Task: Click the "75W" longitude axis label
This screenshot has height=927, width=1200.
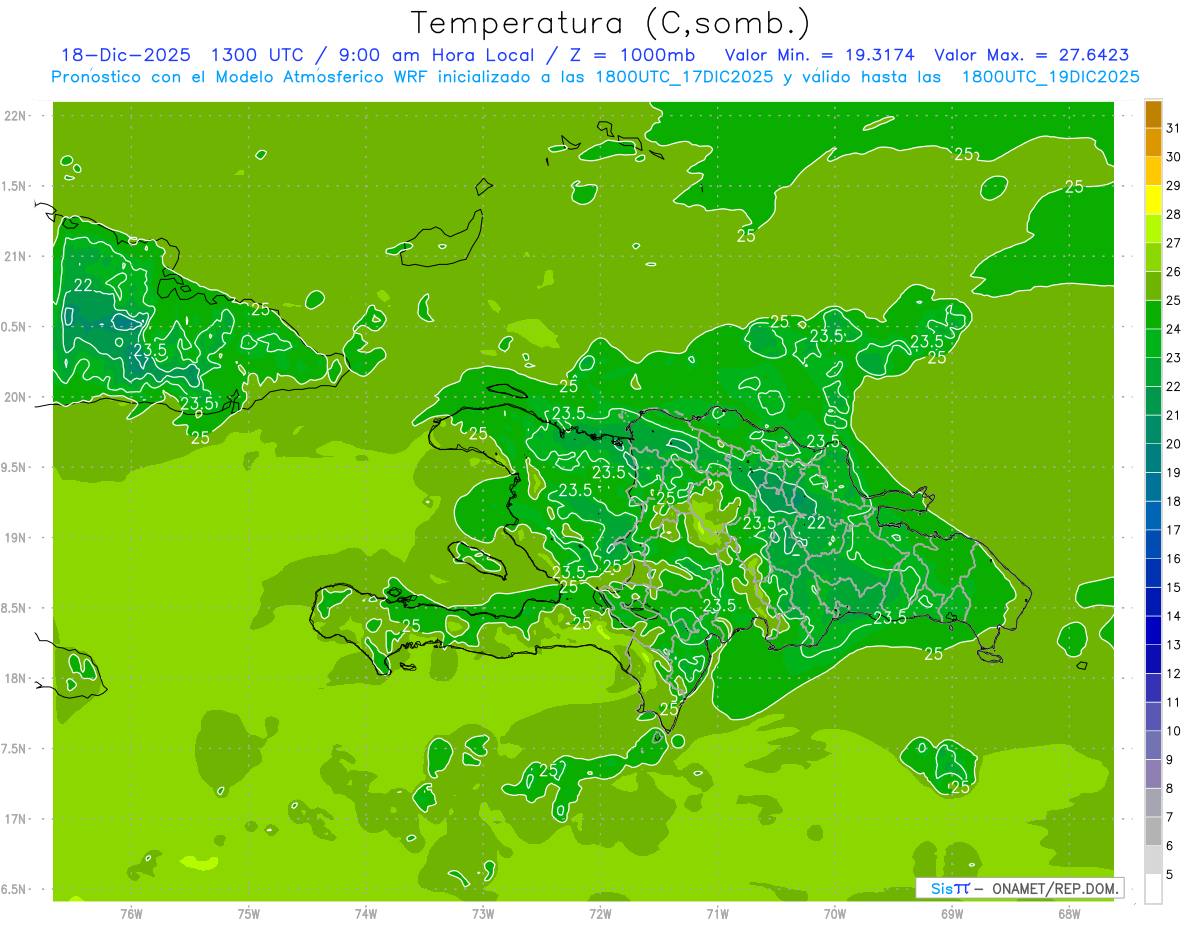Action: (248, 914)
